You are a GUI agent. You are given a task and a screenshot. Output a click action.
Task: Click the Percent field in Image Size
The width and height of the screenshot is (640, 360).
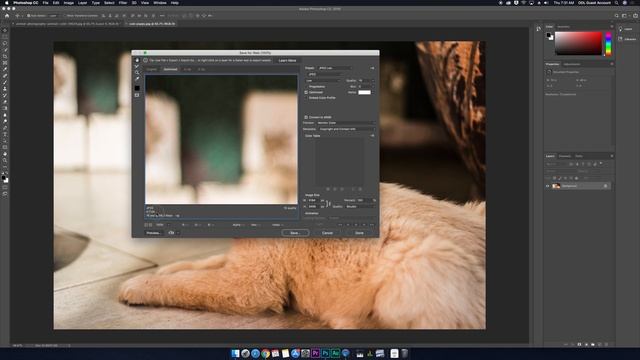coord(363,200)
